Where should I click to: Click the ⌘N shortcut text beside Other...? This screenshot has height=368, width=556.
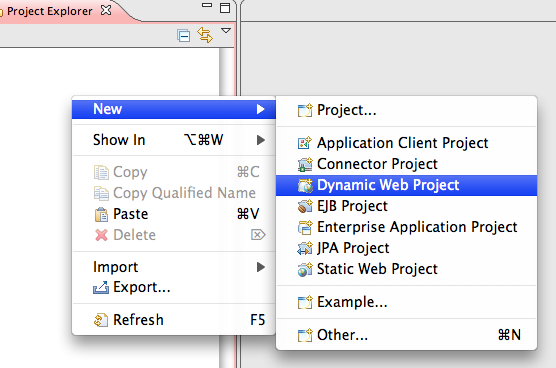click(x=509, y=335)
